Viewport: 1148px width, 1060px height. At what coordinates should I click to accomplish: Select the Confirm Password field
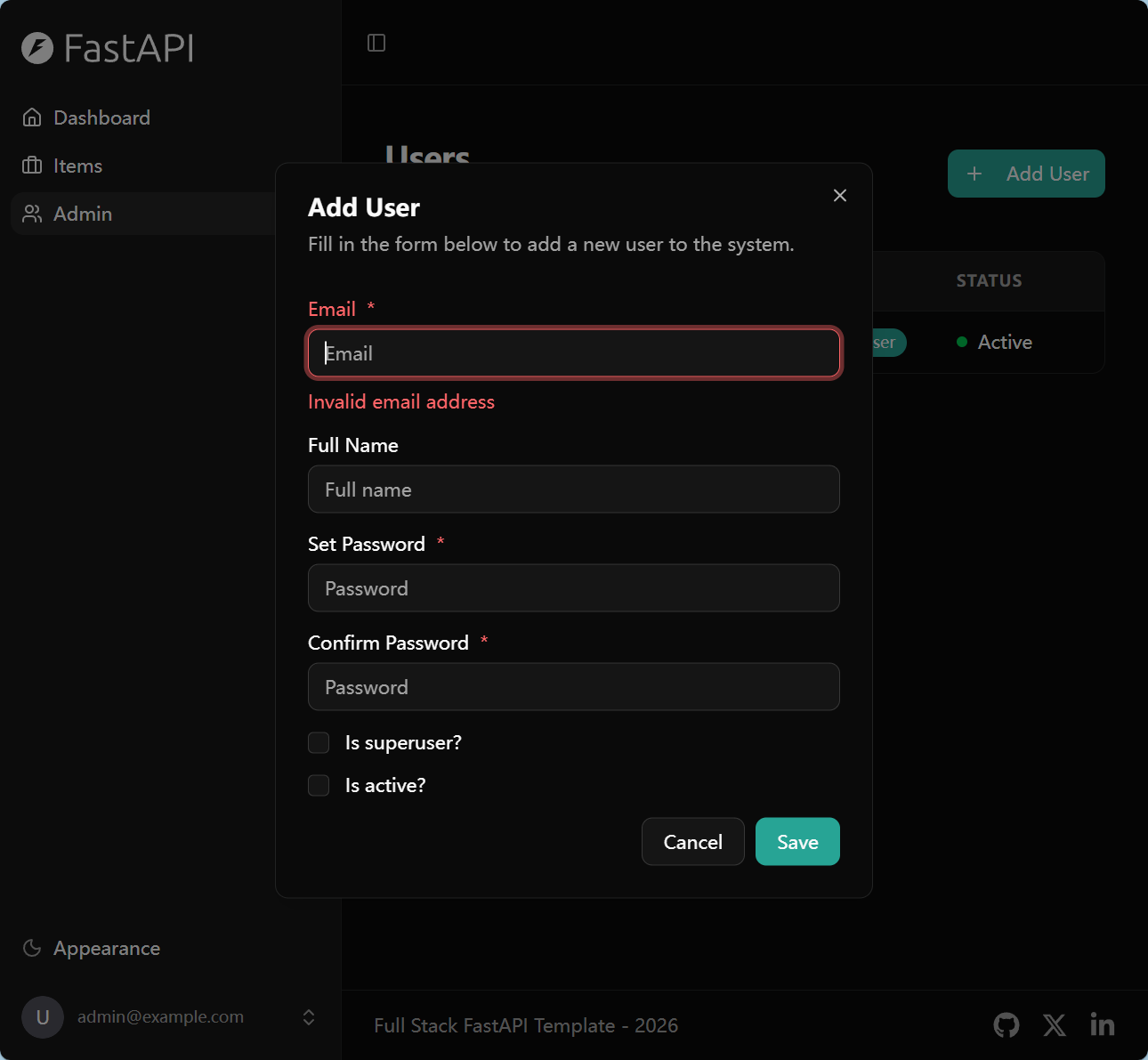tap(574, 687)
